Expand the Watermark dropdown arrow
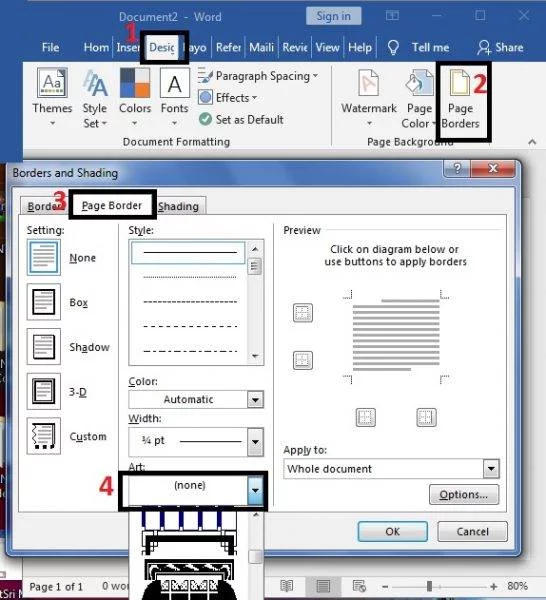The image size is (546, 600). tap(369, 123)
